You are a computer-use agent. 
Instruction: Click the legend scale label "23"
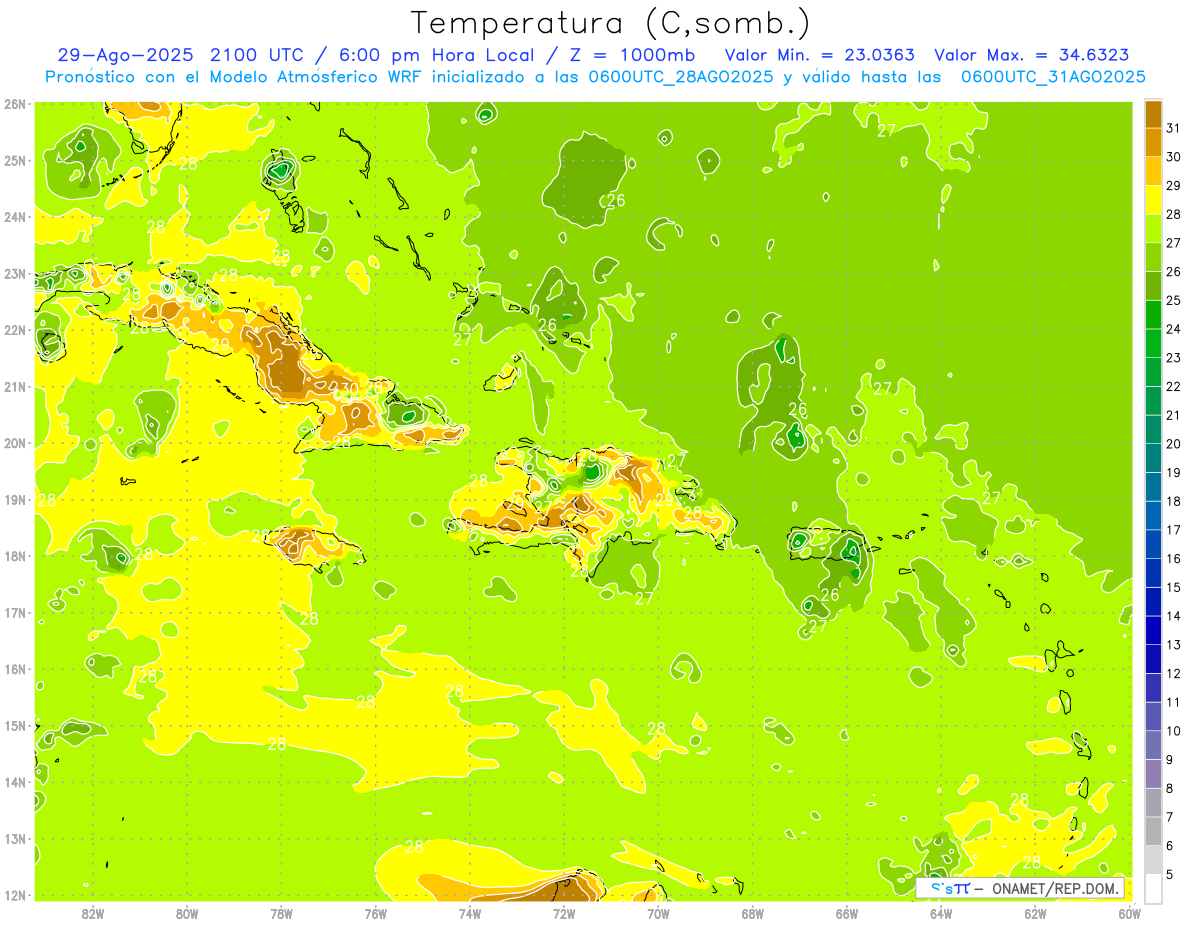pyautogui.click(x=1174, y=358)
